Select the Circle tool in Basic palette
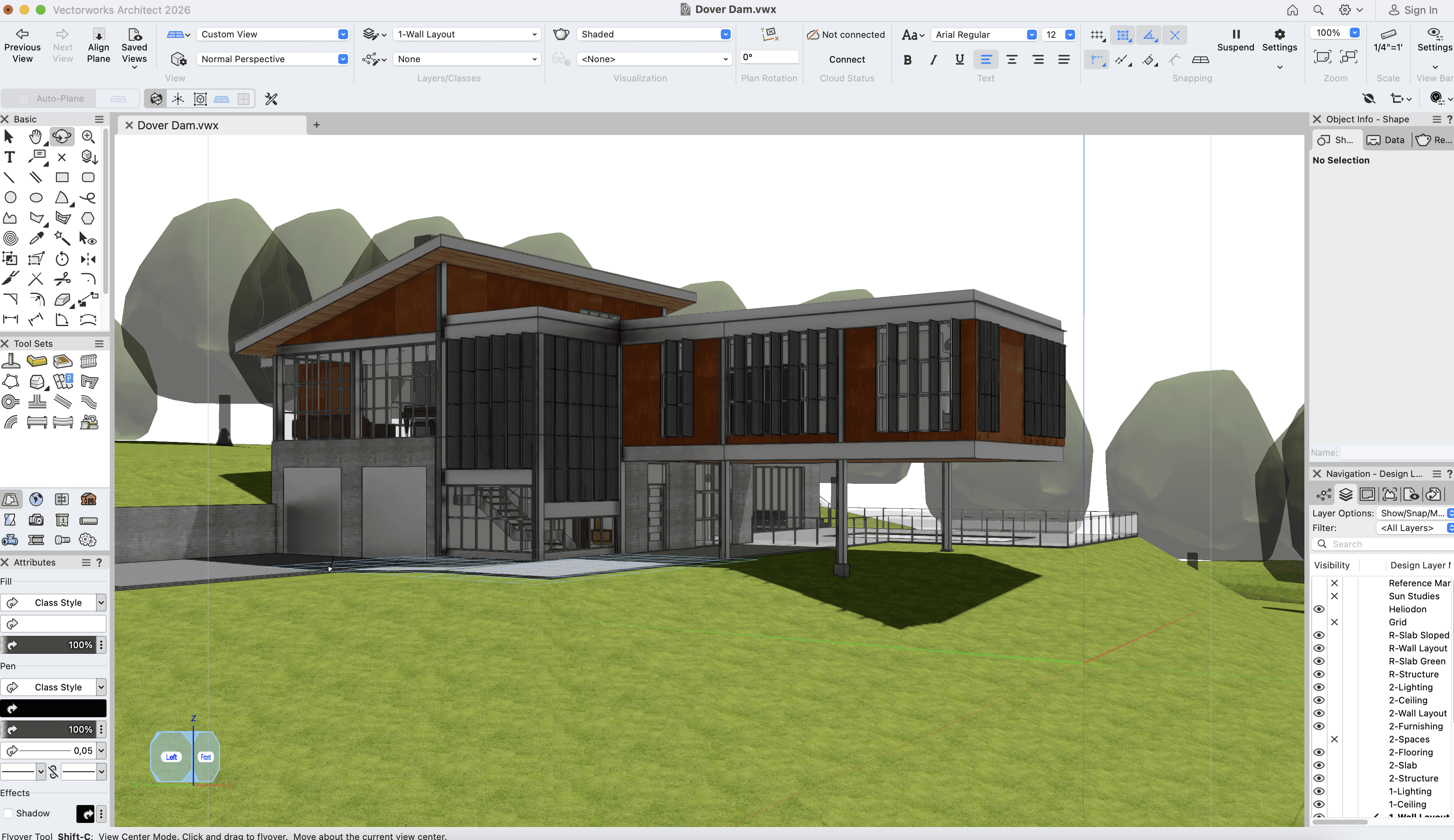Image resolution: width=1454 pixels, height=840 pixels. pos(10,197)
